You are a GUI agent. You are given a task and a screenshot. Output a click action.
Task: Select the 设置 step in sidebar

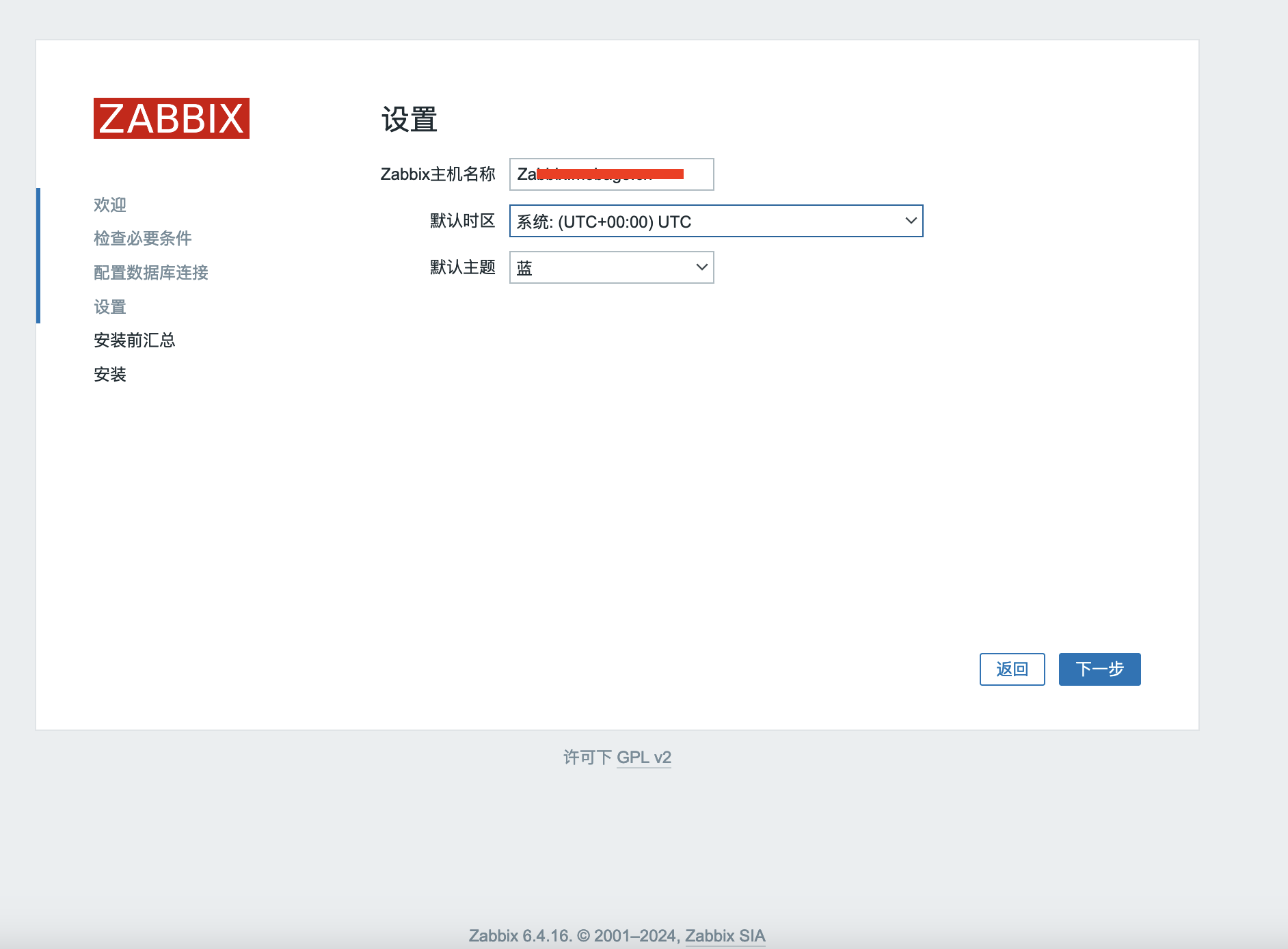pyautogui.click(x=110, y=306)
